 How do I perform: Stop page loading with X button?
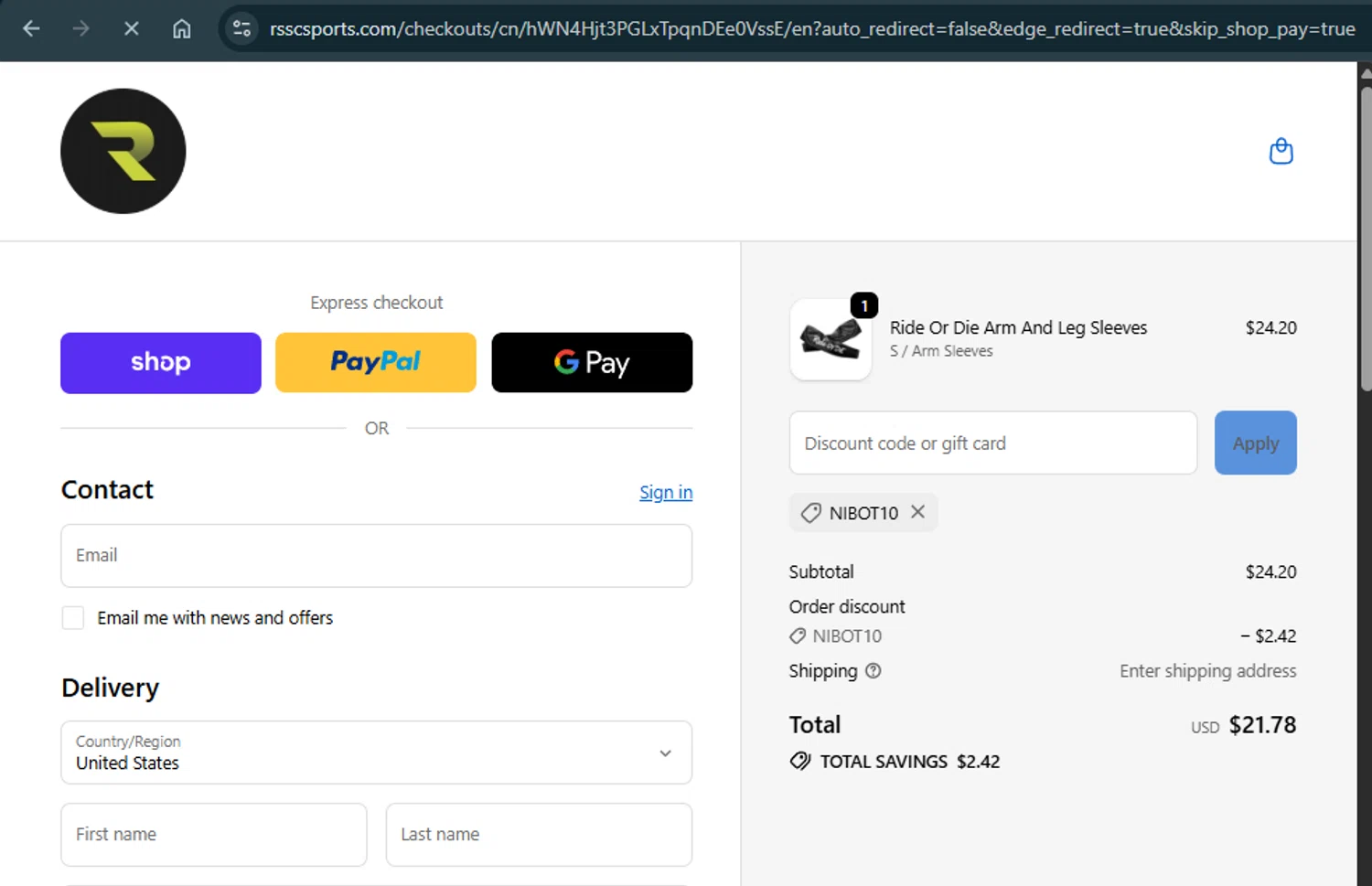[x=132, y=28]
